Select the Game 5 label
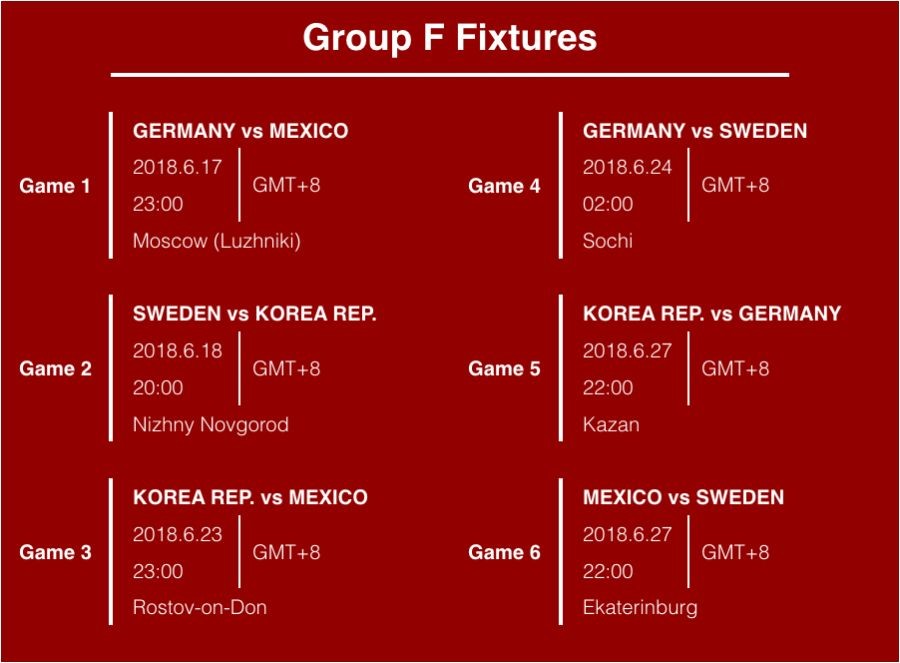Viewport: 900px width, 663px height. click(504, 369)
